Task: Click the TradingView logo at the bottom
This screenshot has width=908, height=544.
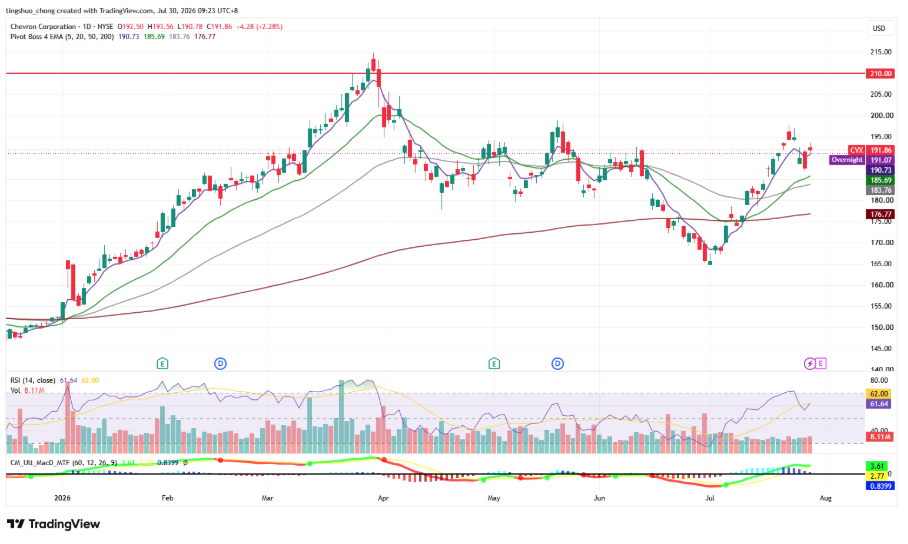Action: [53, 524]
